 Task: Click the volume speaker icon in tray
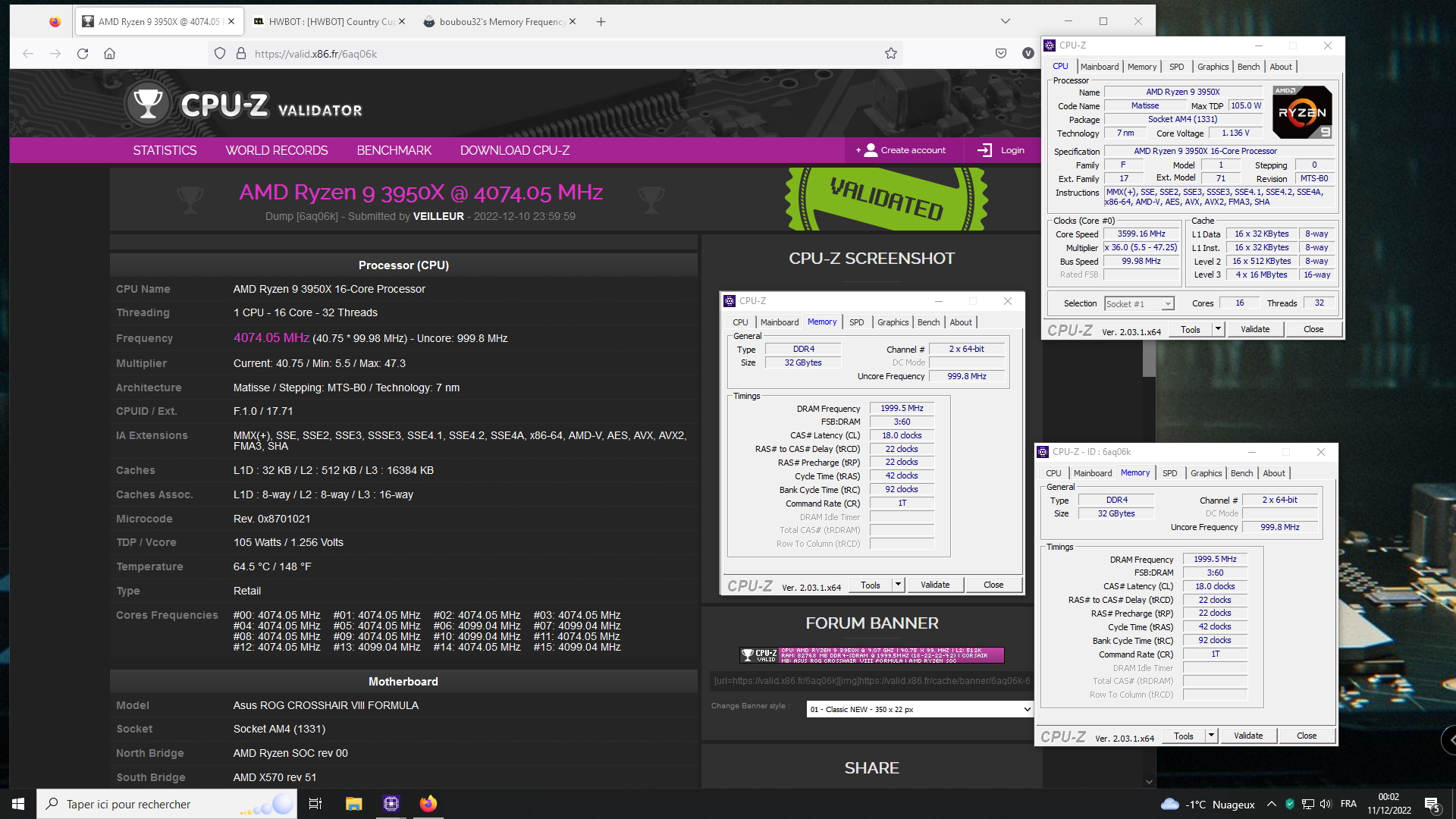(x=1325, y=804)
